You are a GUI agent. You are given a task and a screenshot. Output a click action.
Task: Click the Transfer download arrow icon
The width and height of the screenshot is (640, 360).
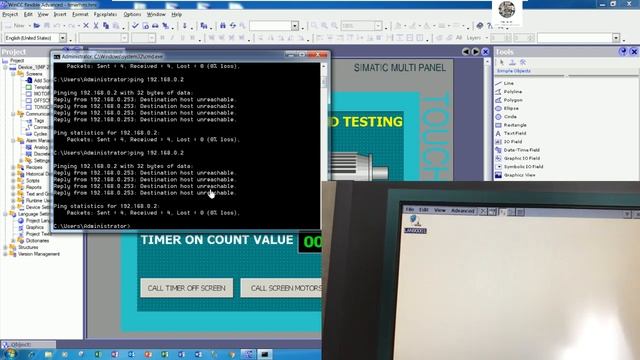pos(185,26)
